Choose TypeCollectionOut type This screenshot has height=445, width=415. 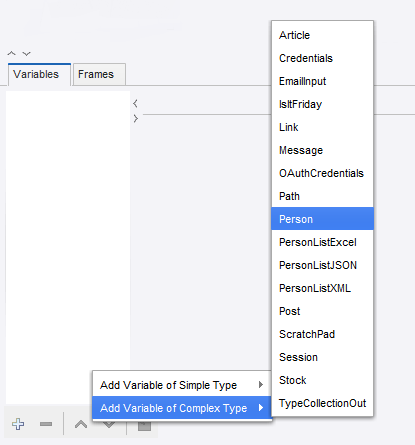322,403
